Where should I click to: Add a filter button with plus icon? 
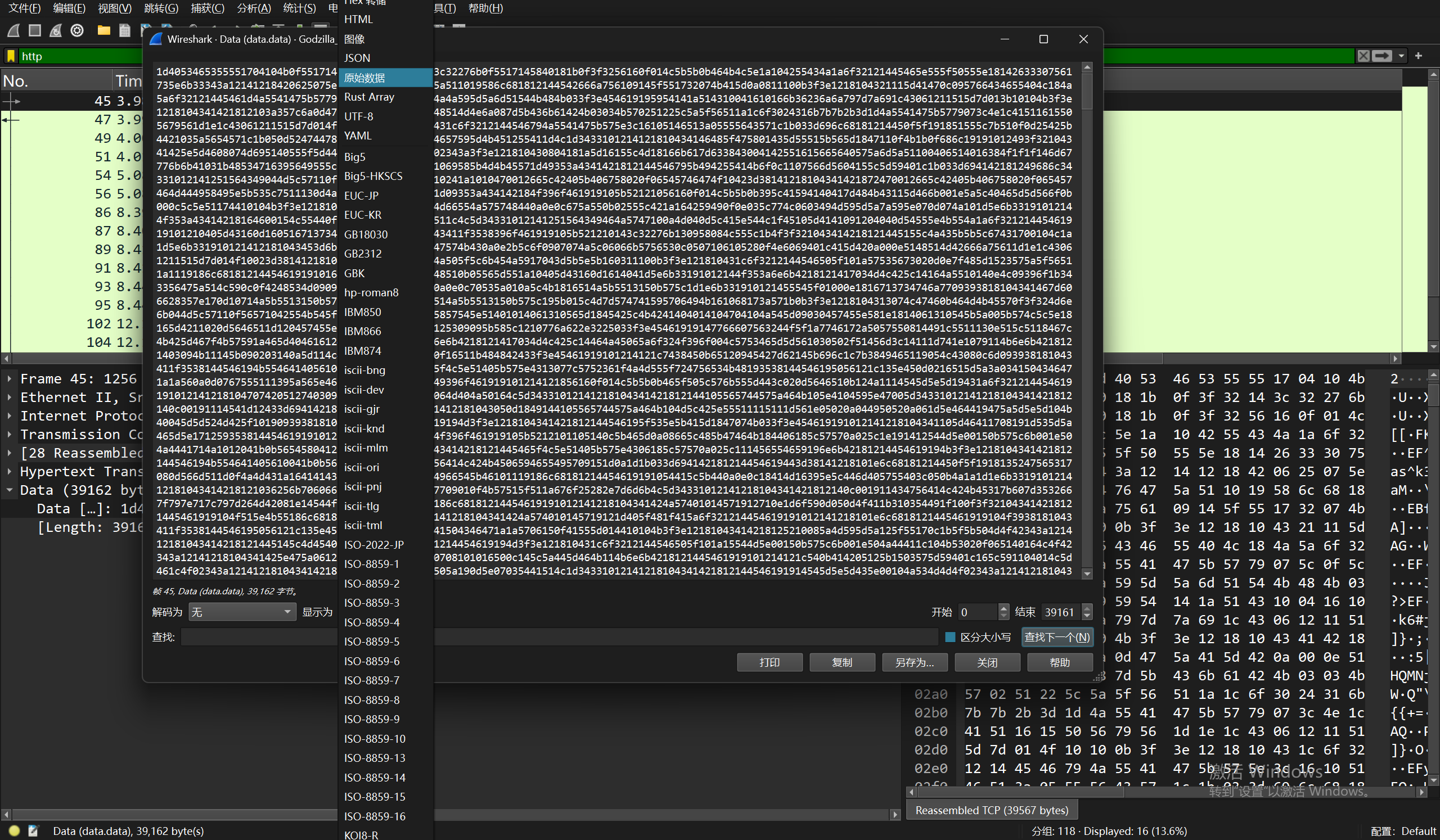pyautogui.click(x=1418, y=56)
